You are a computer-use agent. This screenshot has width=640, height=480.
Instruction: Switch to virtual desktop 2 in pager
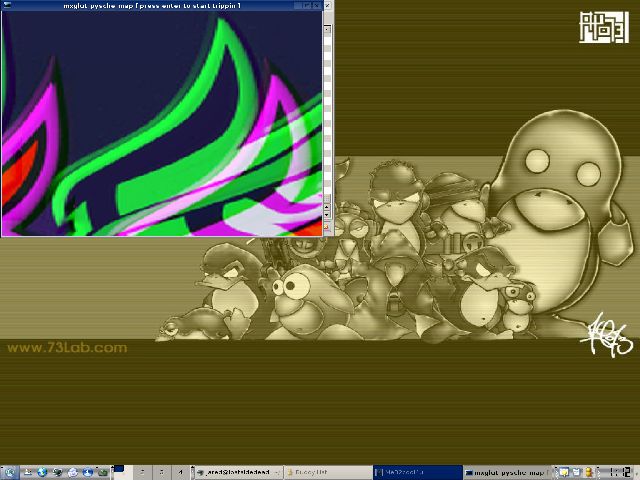[x=142, y=472]
